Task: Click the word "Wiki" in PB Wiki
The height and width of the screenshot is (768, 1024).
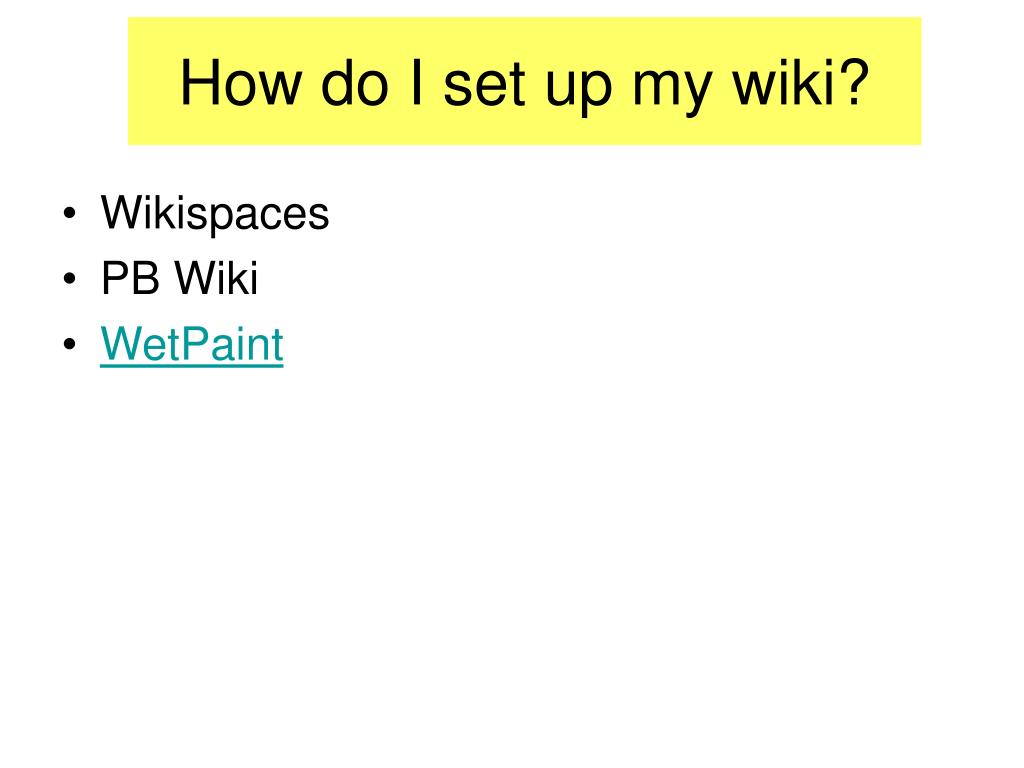Action: click(216, 278)
